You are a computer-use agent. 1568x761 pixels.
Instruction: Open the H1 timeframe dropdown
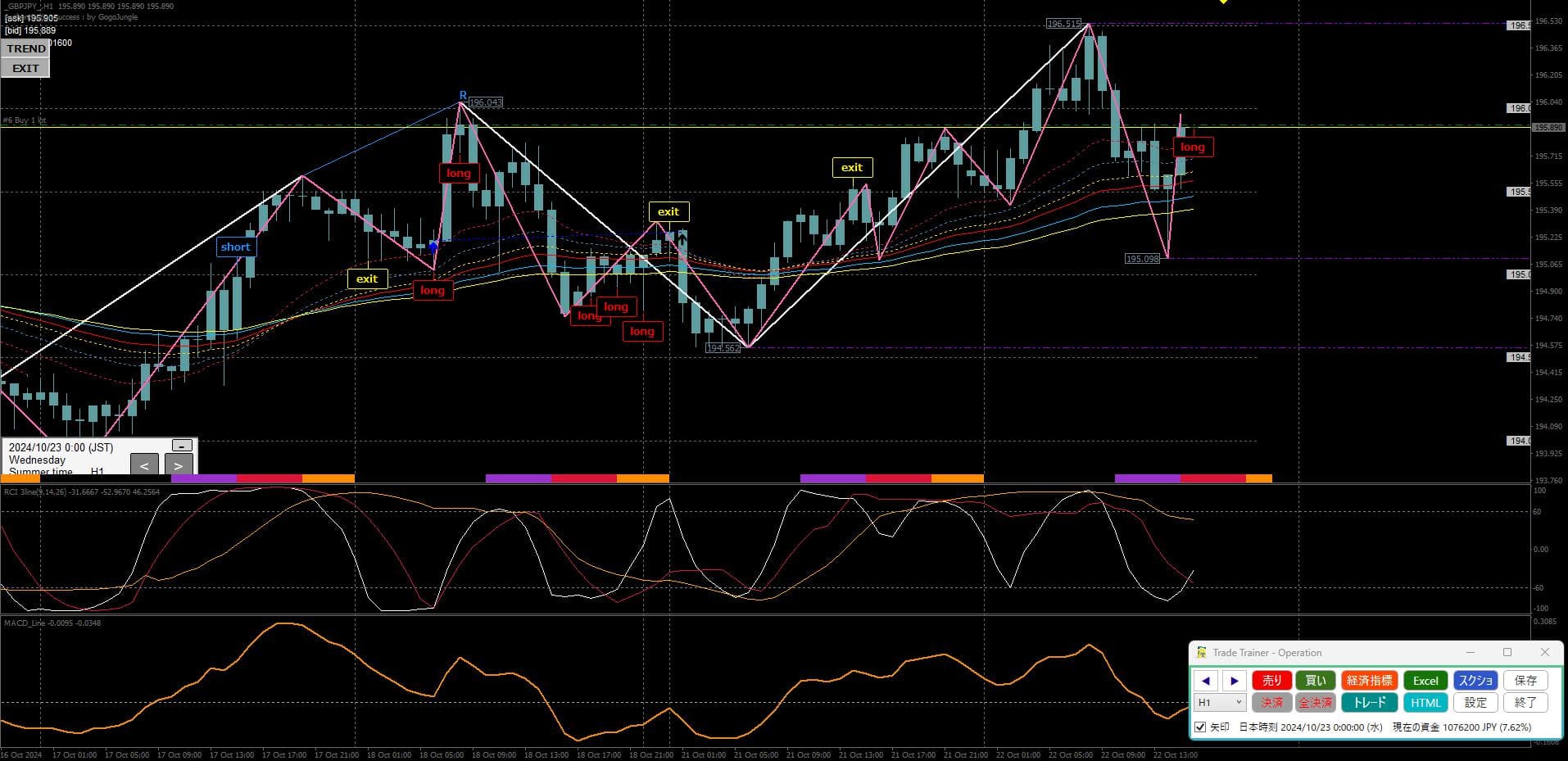[1220, 703]
